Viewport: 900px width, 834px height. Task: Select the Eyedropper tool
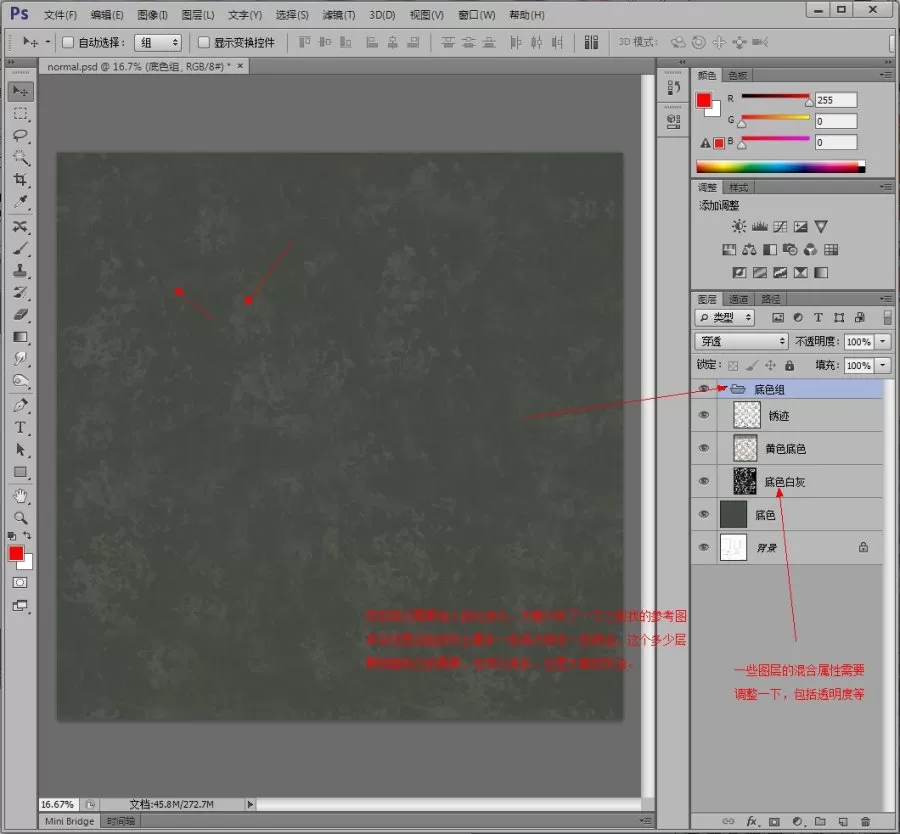tap(21, 201)
